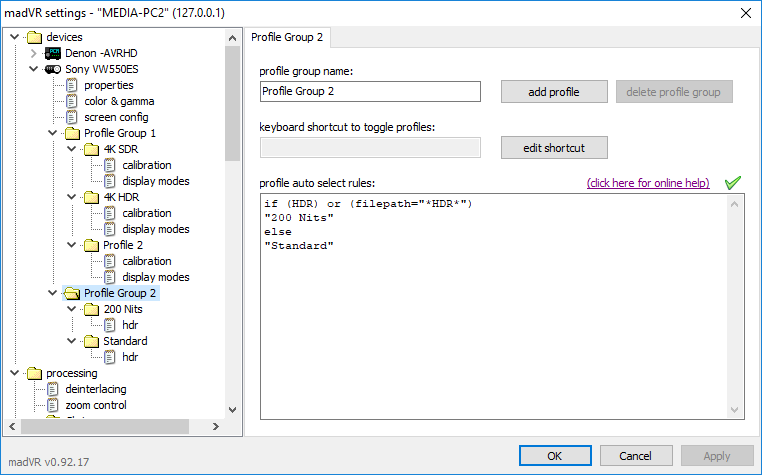Image resolution: width=762 pixels, height=475 pixels.
Task: Select the processing folder icon
Action: tap(34, 373)
